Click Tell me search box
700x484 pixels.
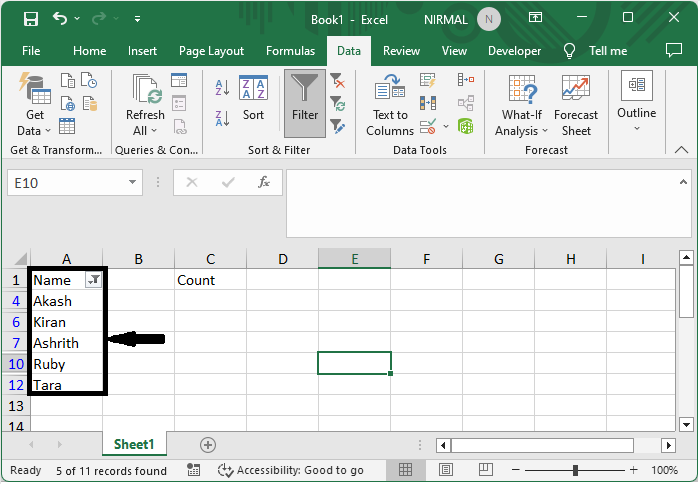(596, 51)
